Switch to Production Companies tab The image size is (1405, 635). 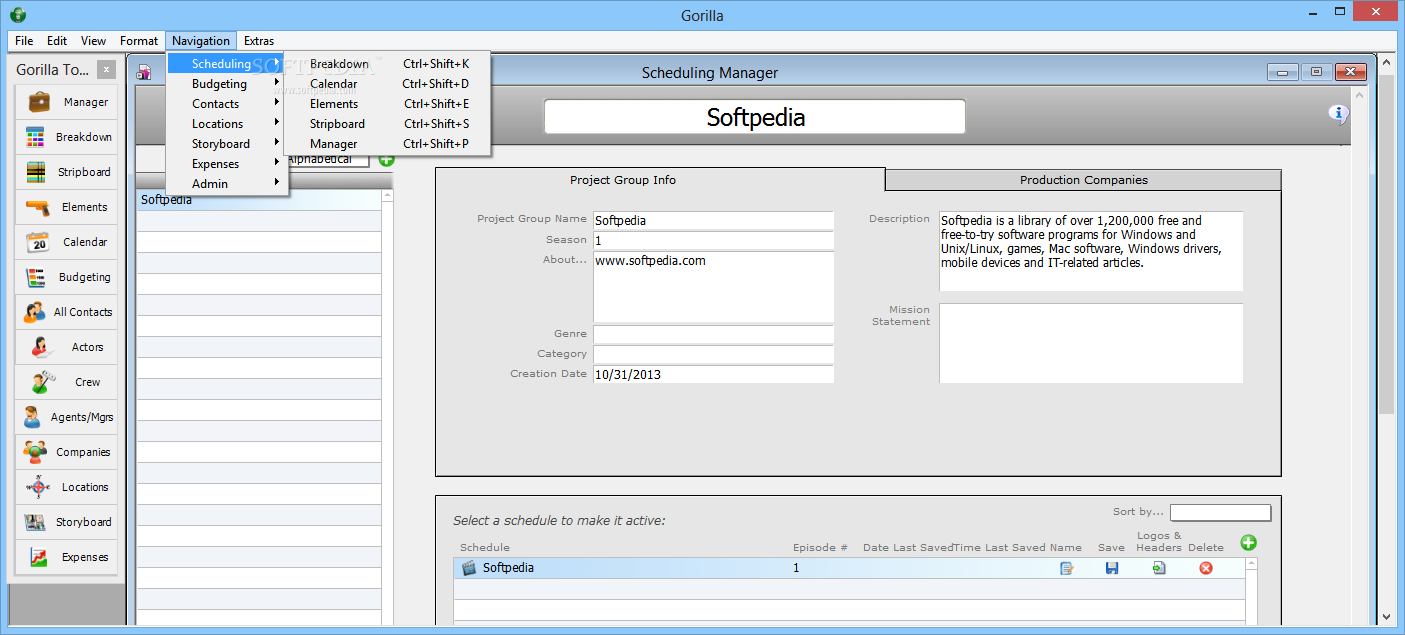pyautogui.click(x=1083, y=180)
